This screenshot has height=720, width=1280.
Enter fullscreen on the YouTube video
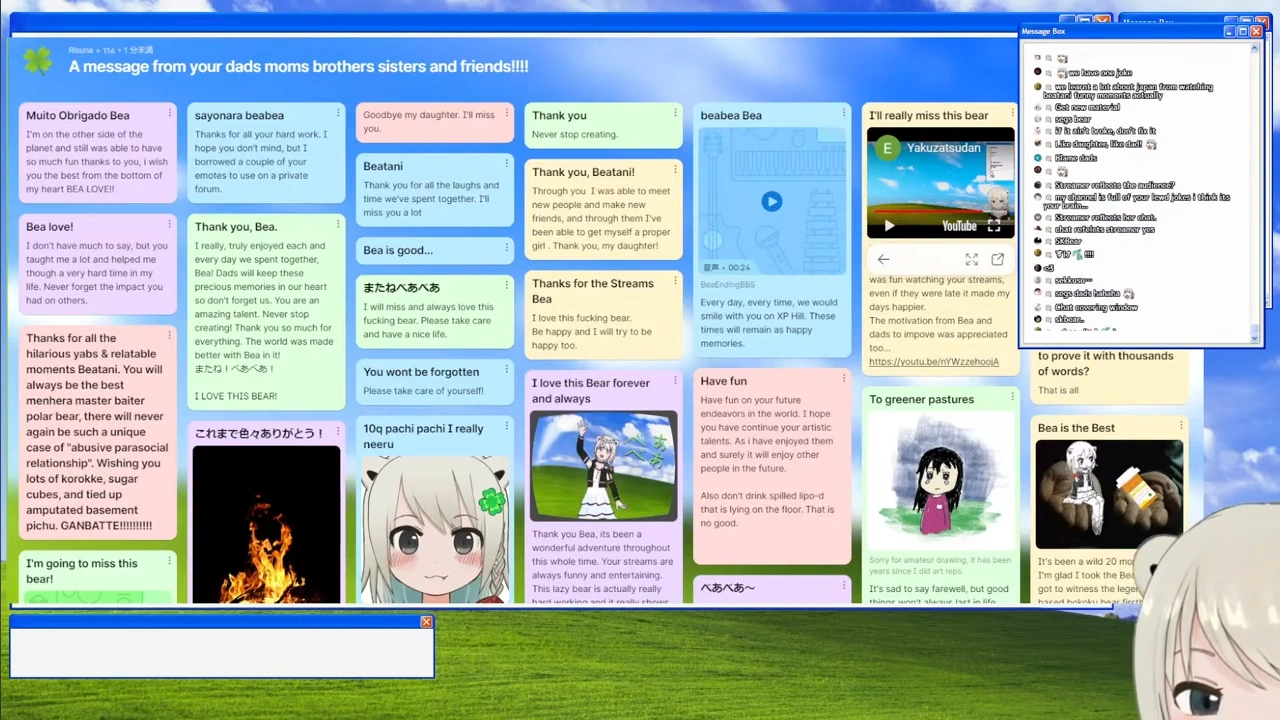994,226
